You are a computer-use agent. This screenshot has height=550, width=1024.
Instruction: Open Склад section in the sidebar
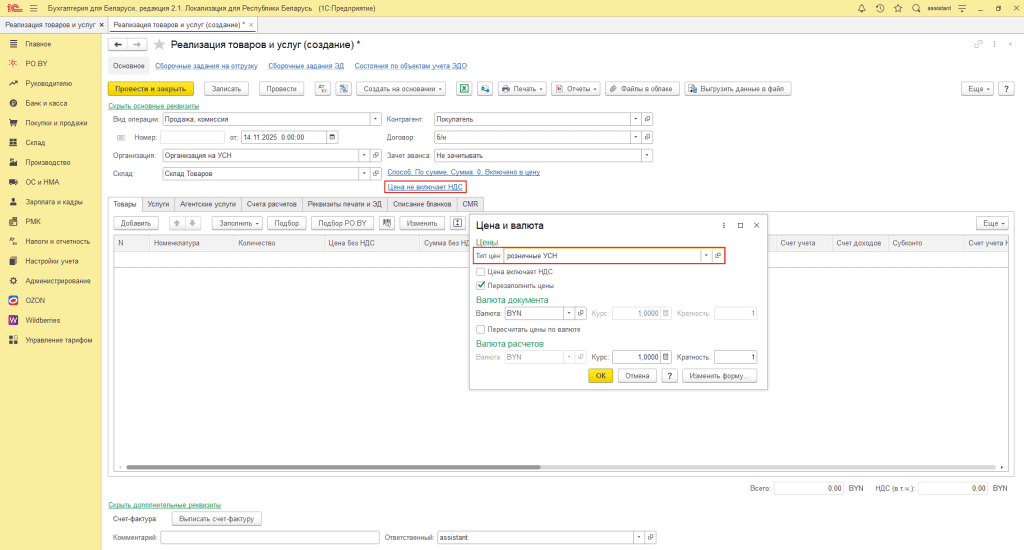[x=36, y=143]
